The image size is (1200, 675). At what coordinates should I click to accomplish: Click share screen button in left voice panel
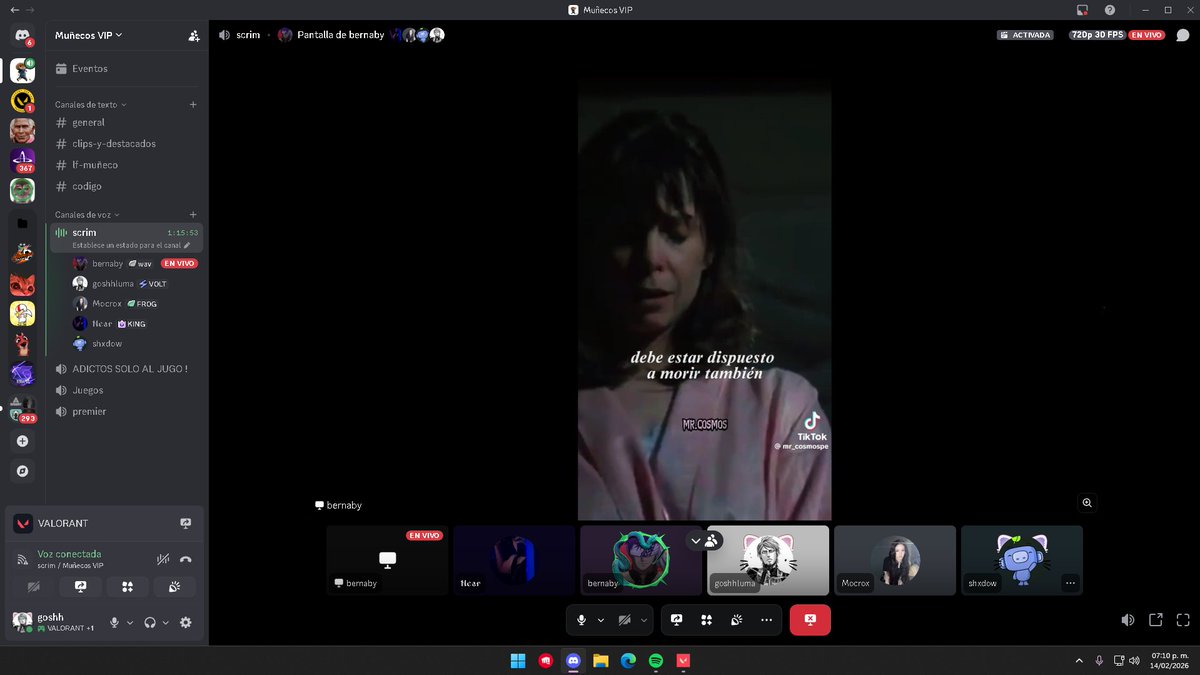[81, 587]
